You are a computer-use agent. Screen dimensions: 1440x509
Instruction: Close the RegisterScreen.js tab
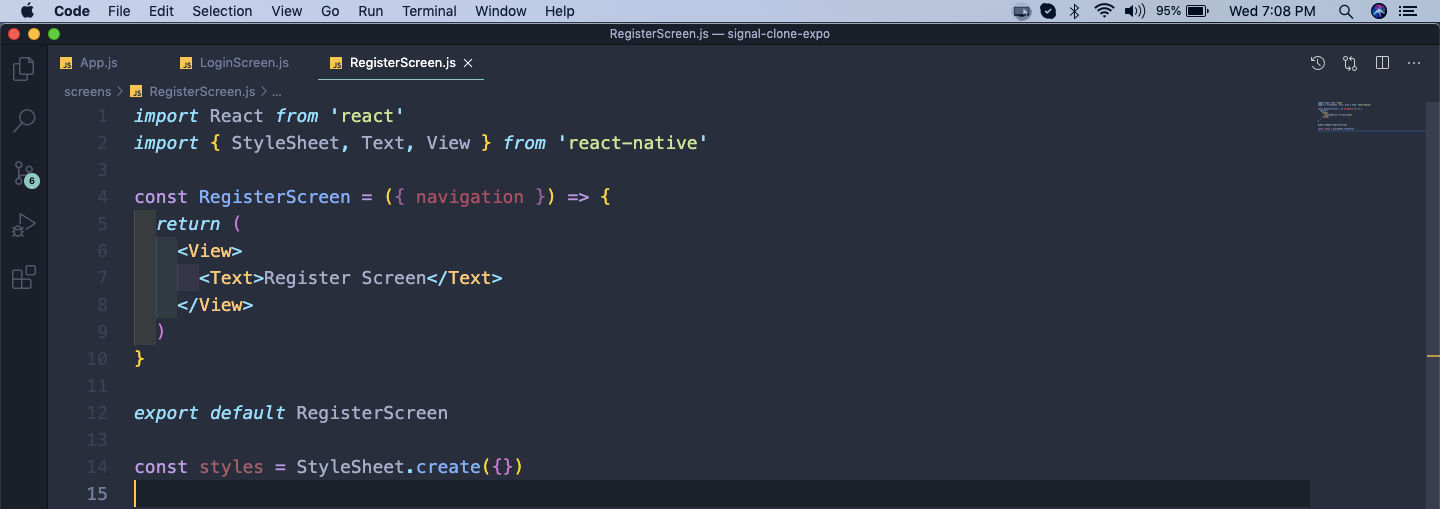click(x=468, y=63)
